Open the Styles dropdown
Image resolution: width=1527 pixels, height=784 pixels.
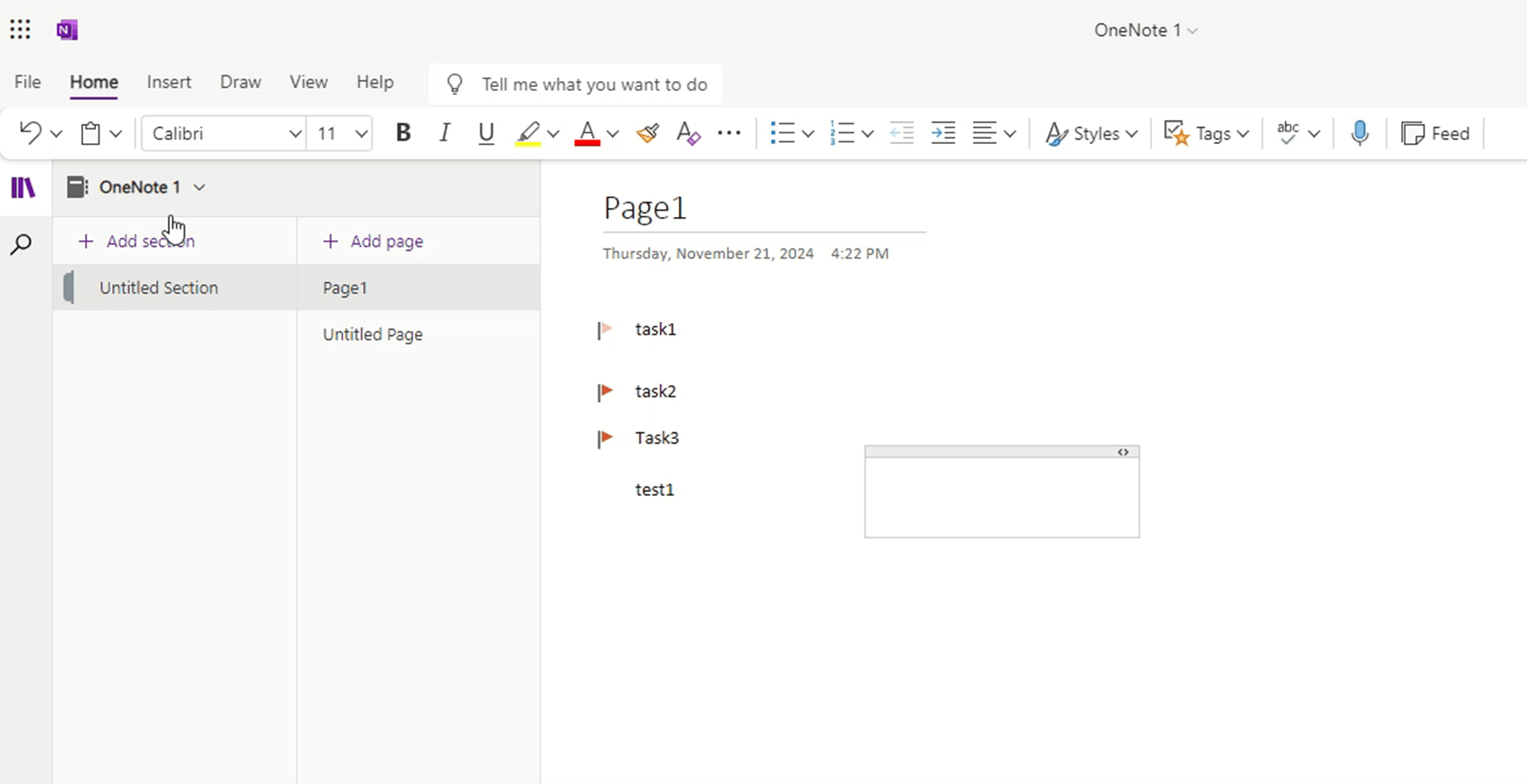pos(1091,133)
